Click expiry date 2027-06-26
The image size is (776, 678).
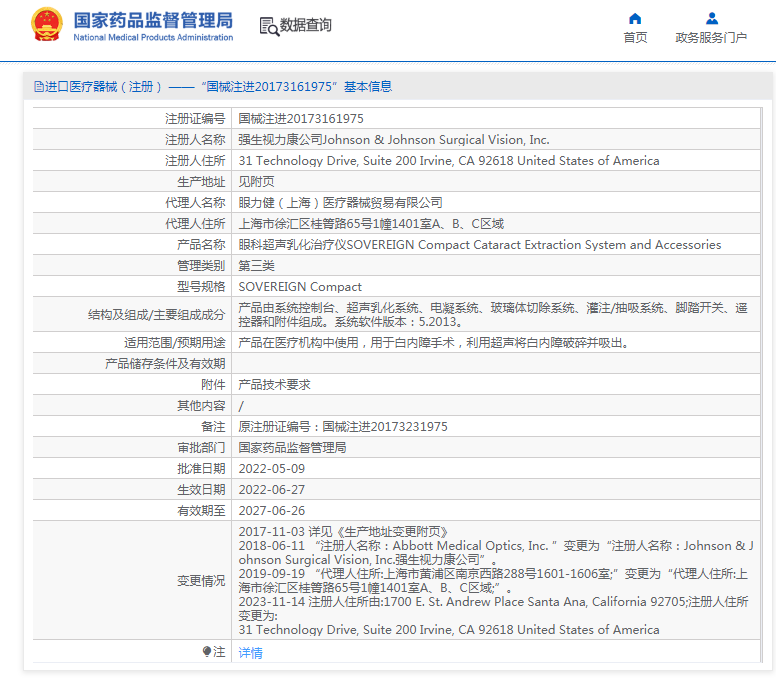(x=272, y=511)
